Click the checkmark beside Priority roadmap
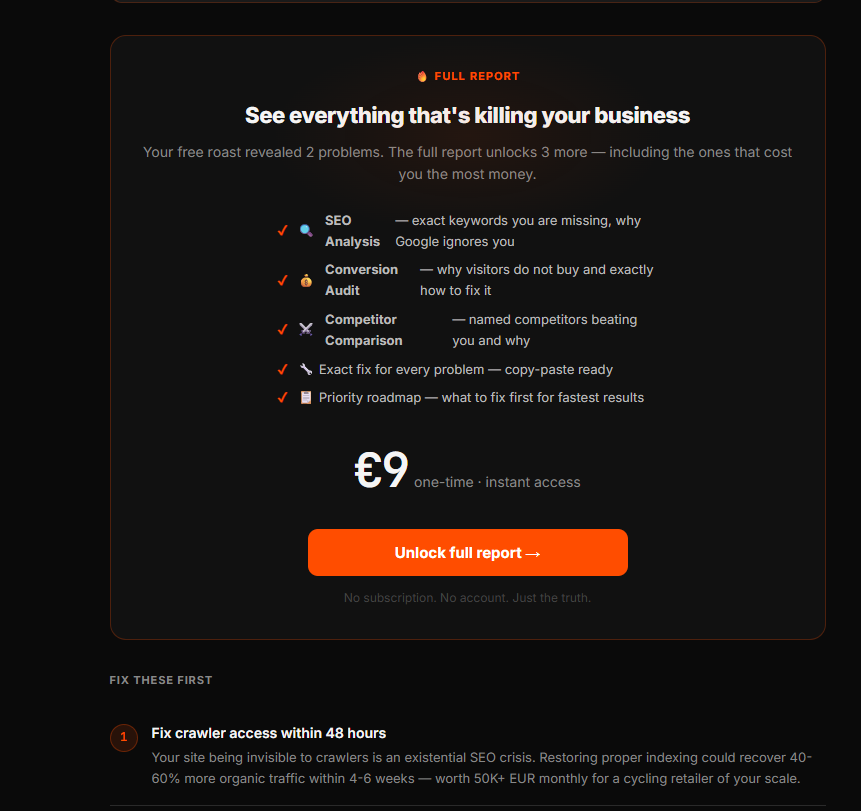 283,398
